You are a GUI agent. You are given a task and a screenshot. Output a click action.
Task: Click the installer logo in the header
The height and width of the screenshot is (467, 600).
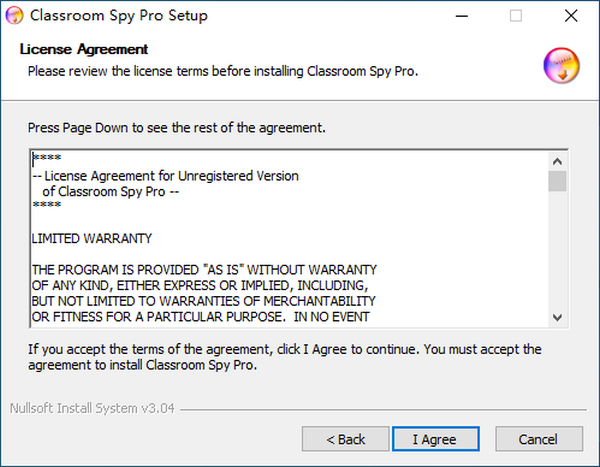[561, 66]
